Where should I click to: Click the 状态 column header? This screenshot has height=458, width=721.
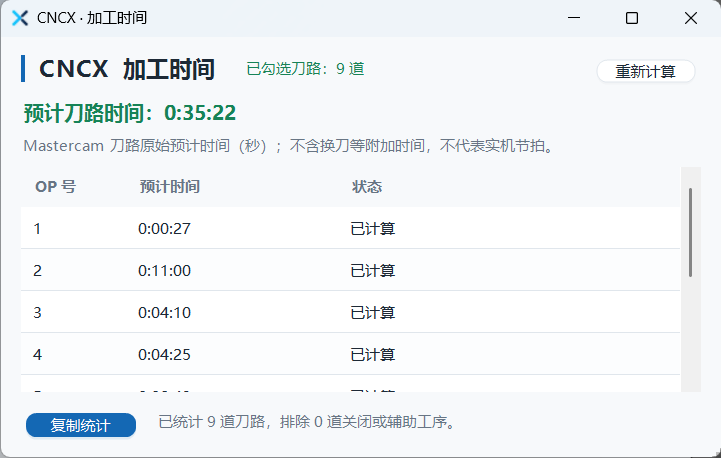[367, 187]
